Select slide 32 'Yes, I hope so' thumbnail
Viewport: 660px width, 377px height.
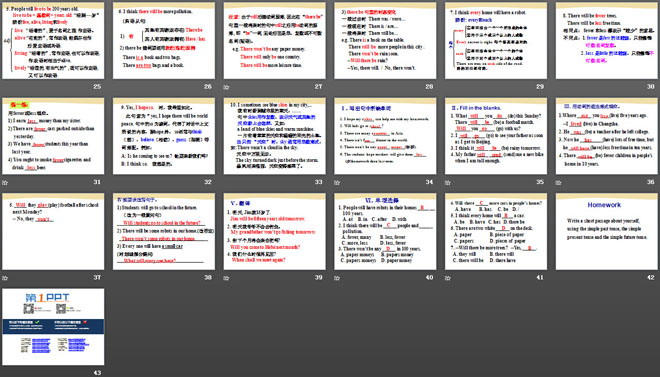point(164,136)
